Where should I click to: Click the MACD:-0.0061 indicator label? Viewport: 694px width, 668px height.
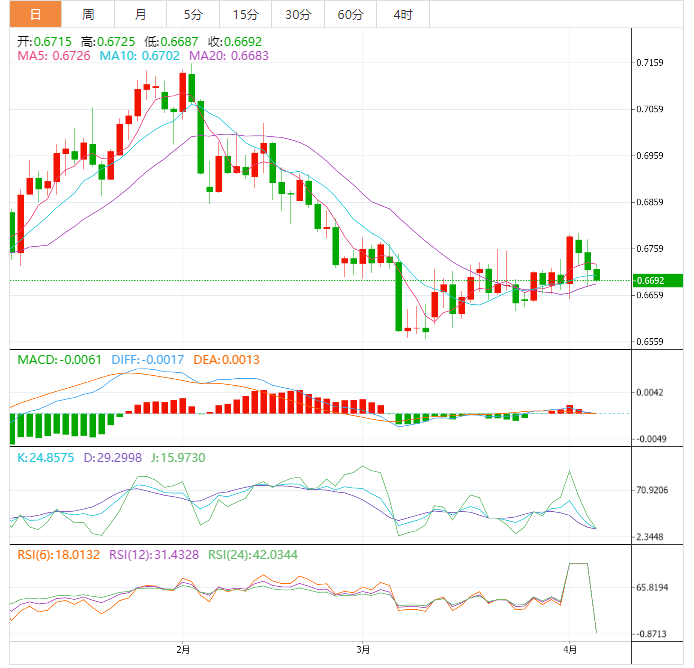[x=61, y=359]
